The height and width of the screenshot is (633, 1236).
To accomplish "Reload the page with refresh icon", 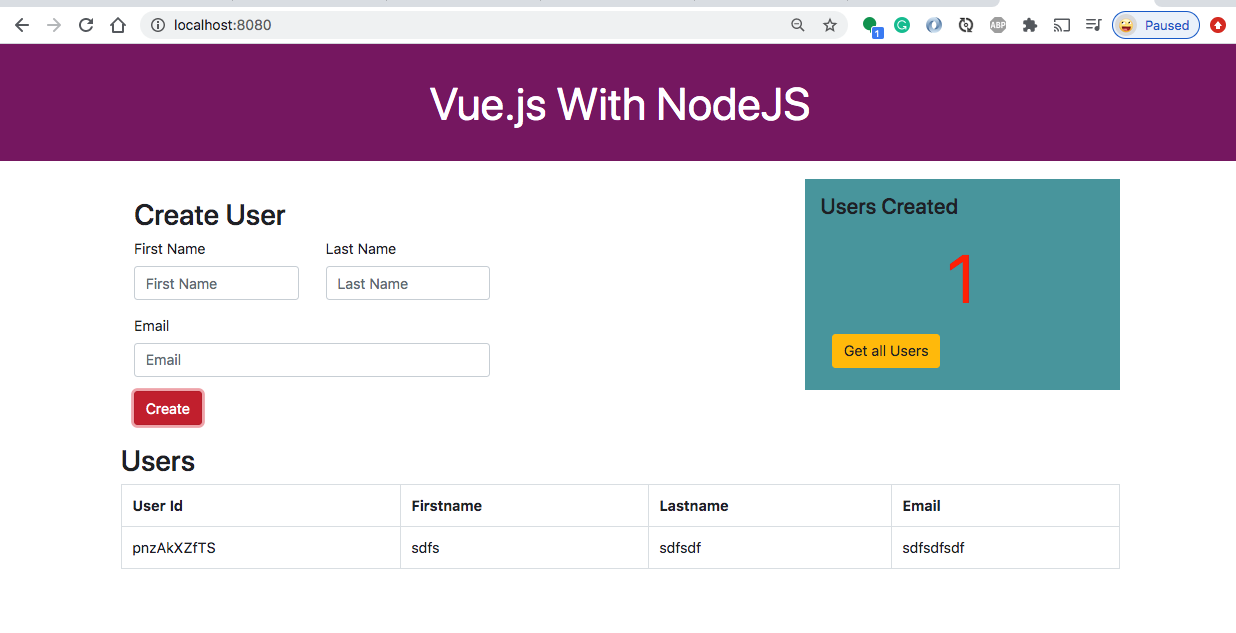I will [x=86, y=25].
